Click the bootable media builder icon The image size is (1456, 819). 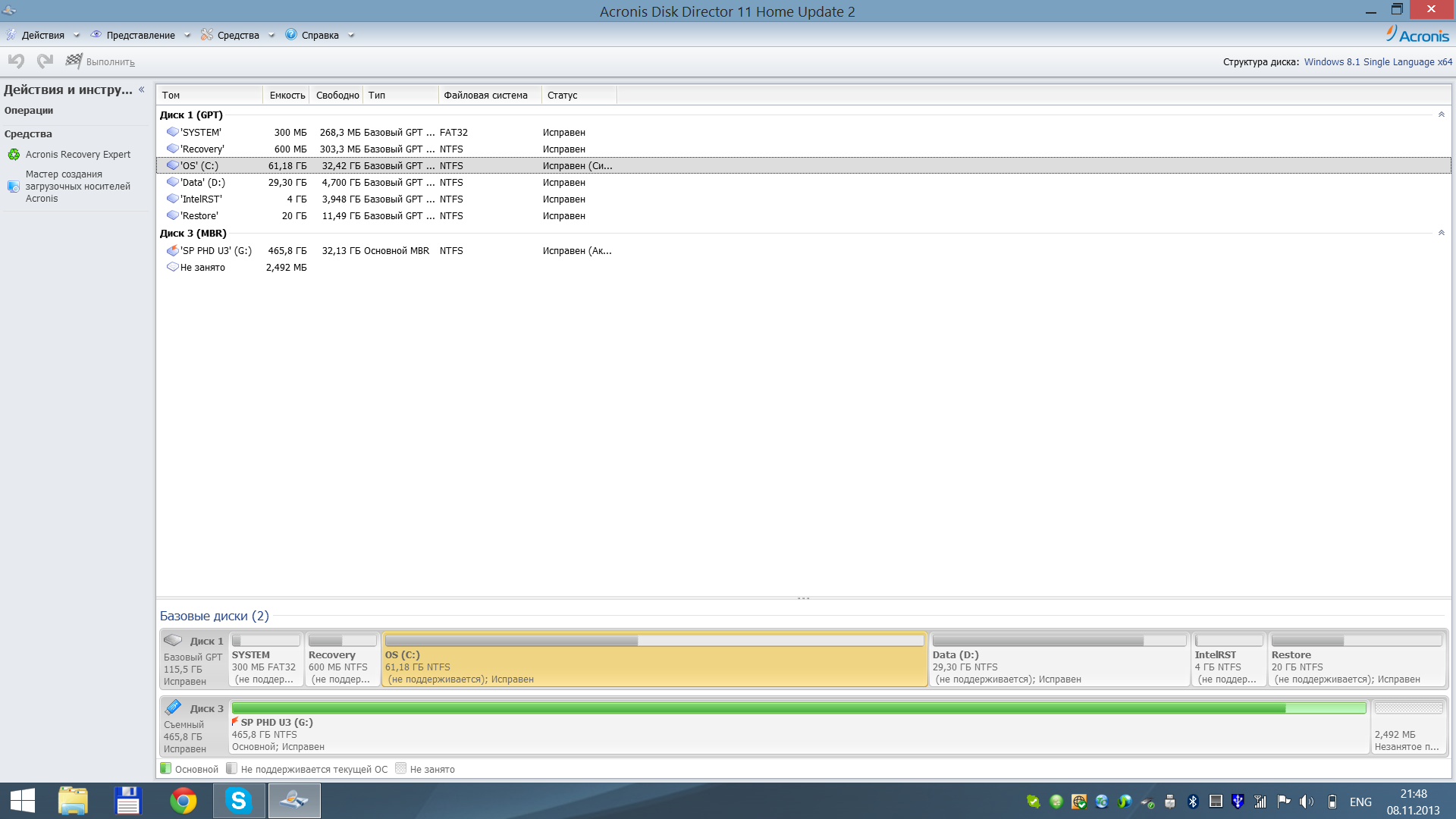pyautogui.click(x=14, y=187)
